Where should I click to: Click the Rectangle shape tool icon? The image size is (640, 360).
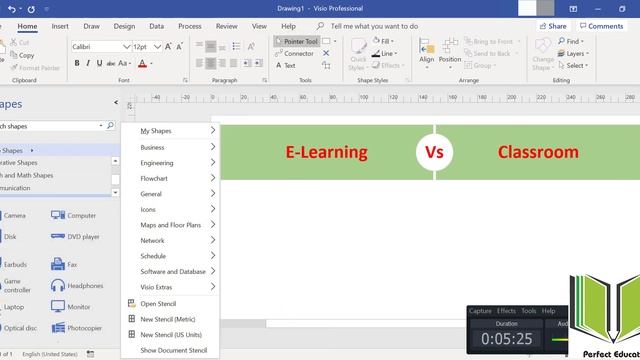coord(326,41)
